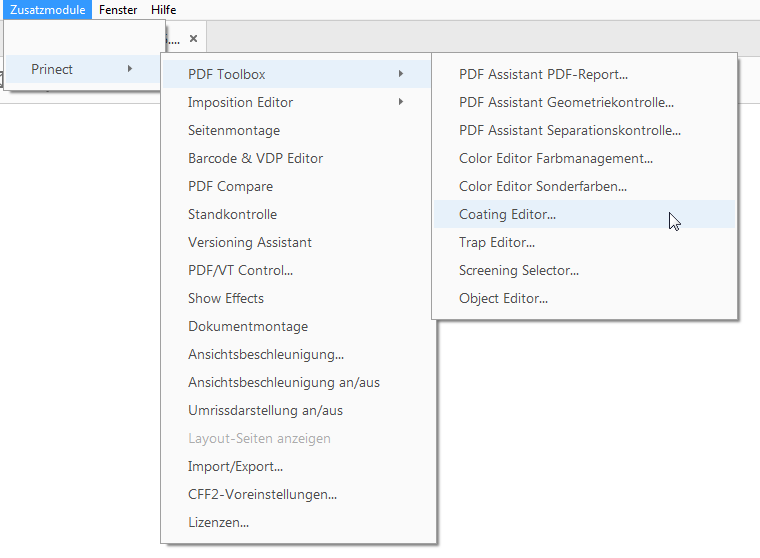
Task: Select Seitenmontage from the Prinect menu
Action: tap(296, 130)
